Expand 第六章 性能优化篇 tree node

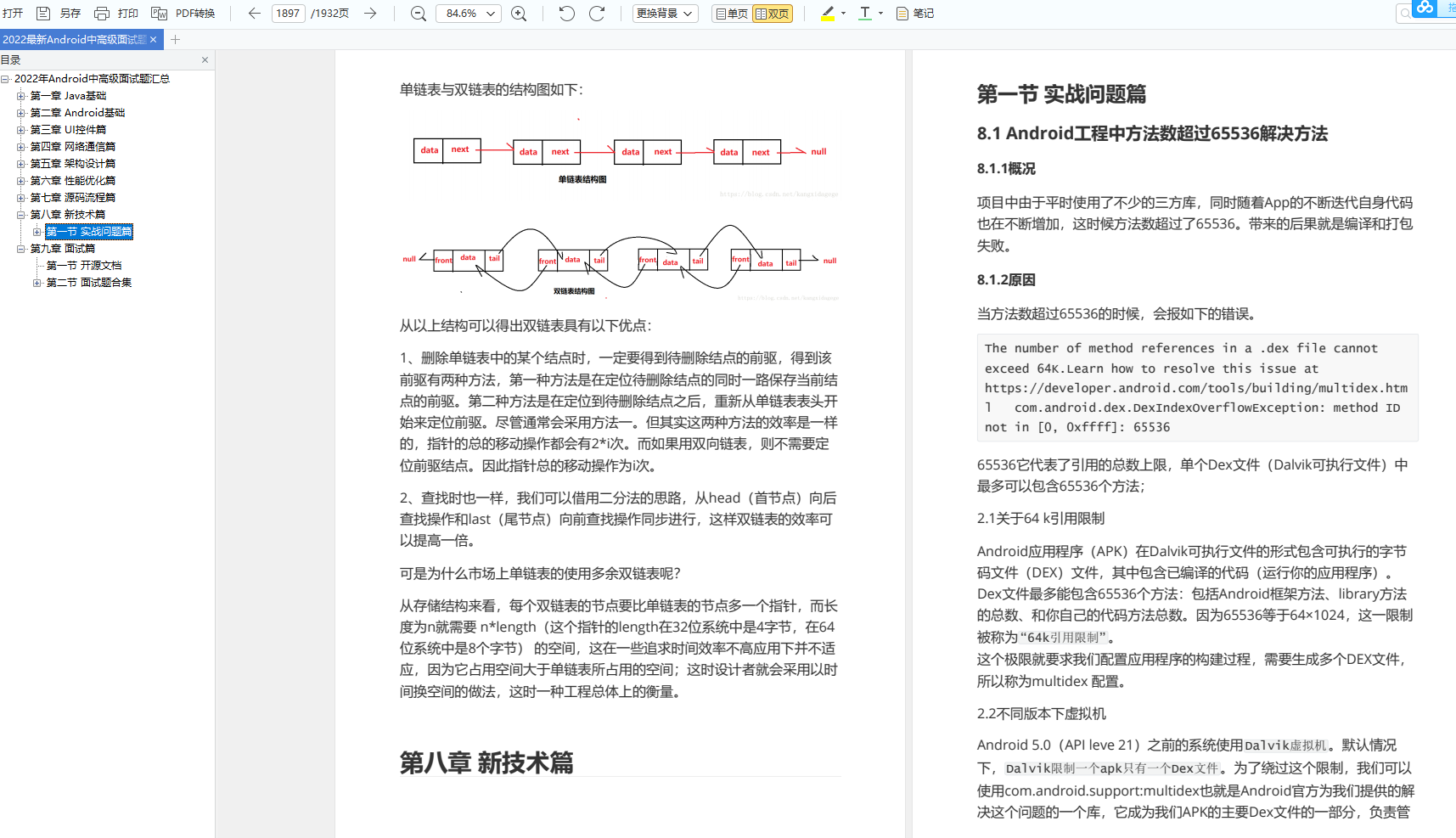click(x=21, y=181)
